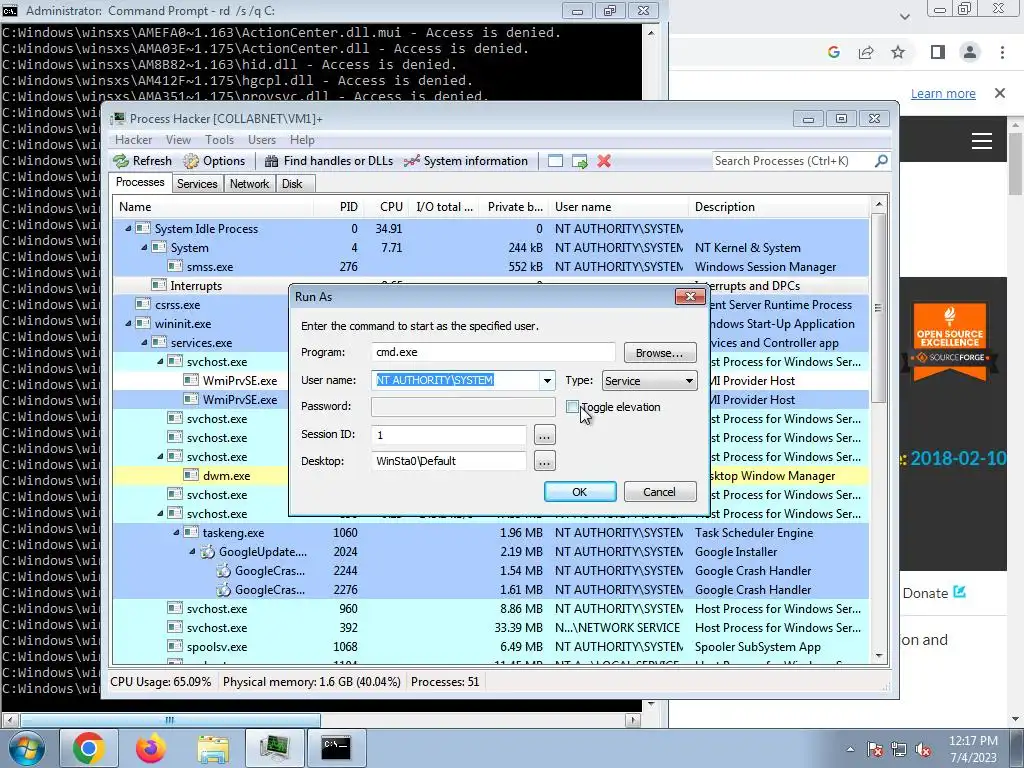This screenshot has width=1024, height=768.
Task: Click the ellipsis button beside Session ID
Action: (545, 434)
